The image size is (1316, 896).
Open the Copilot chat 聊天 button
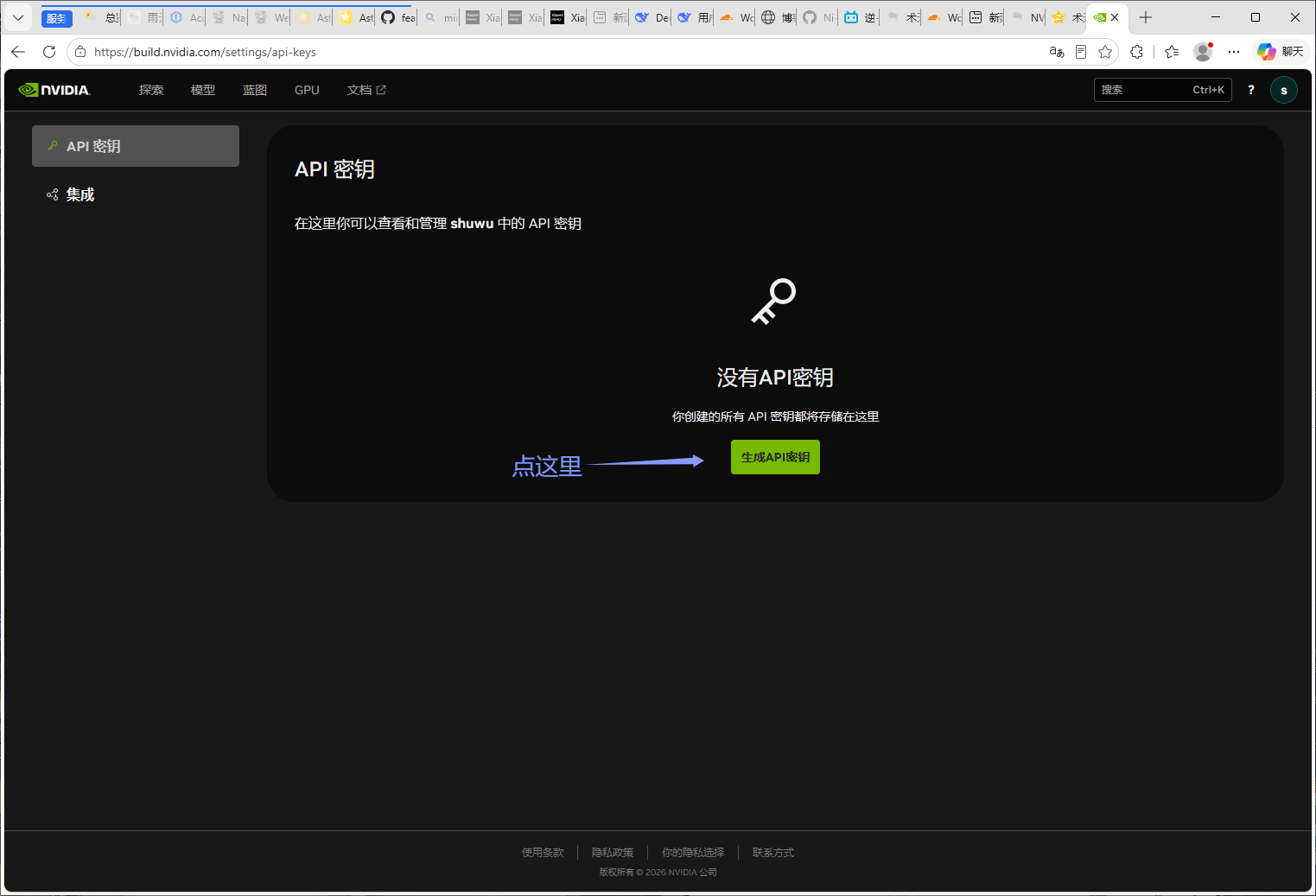(1280, 52)
